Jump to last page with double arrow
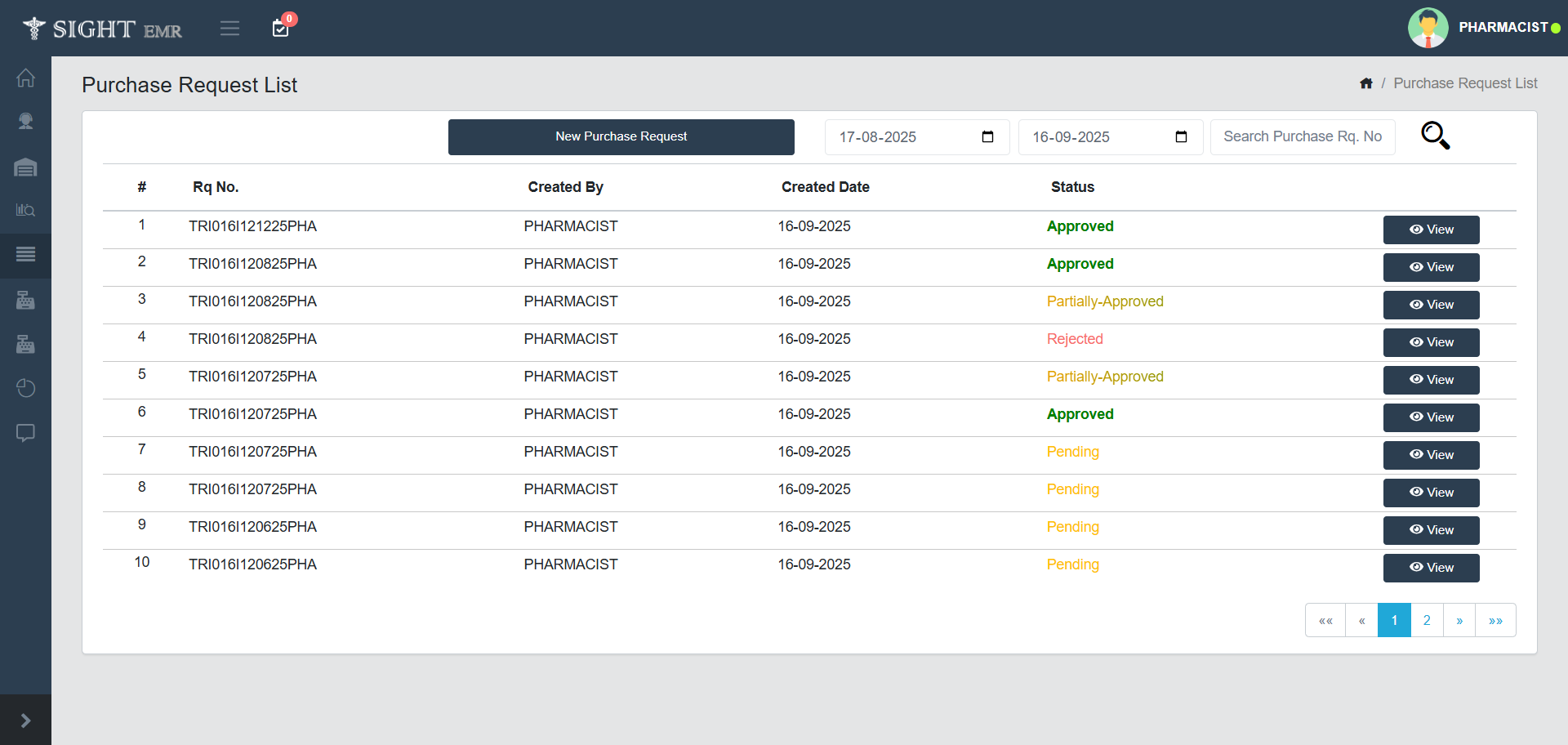The image size is (1568, 745). pyautogui.click(x=1495, y=620)
